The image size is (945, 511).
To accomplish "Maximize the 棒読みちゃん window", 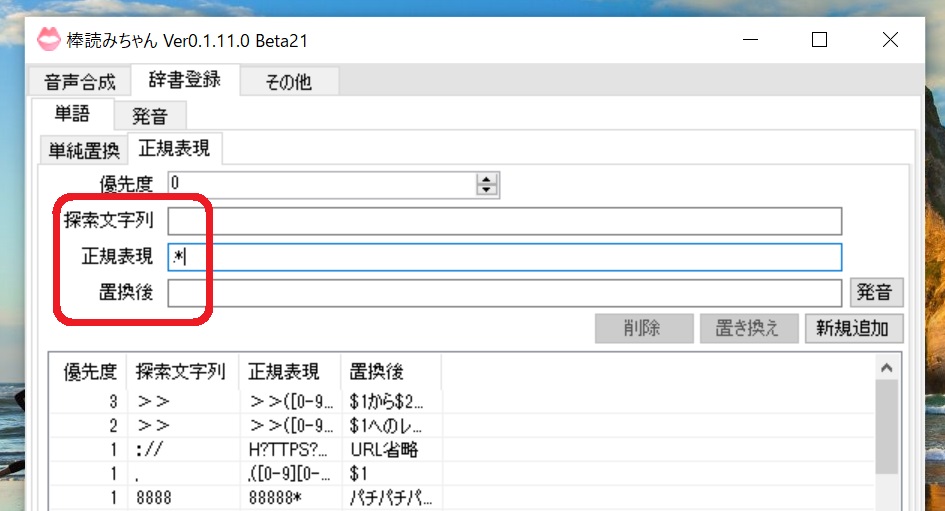I will [819, 40].
